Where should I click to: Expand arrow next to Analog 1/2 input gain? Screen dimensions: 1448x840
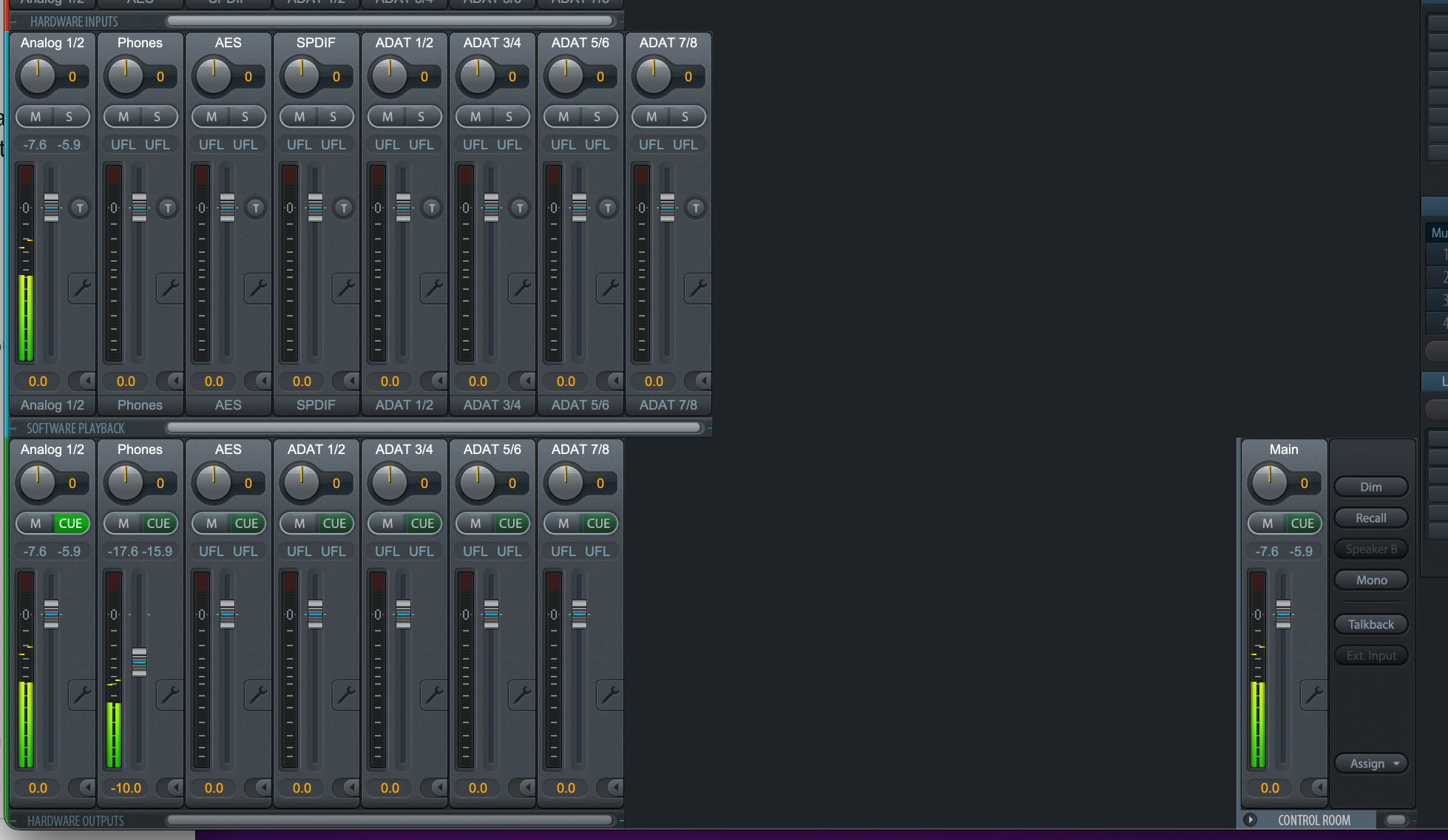click(x=87, y=381)
